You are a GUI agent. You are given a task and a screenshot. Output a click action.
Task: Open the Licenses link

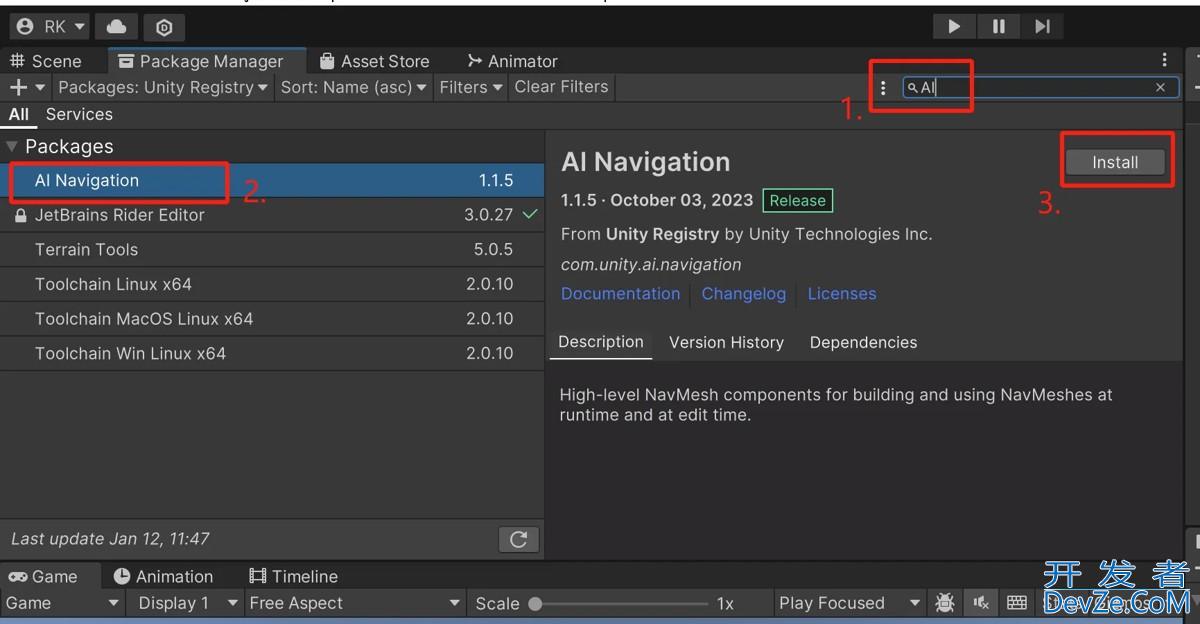coord(842,294)
